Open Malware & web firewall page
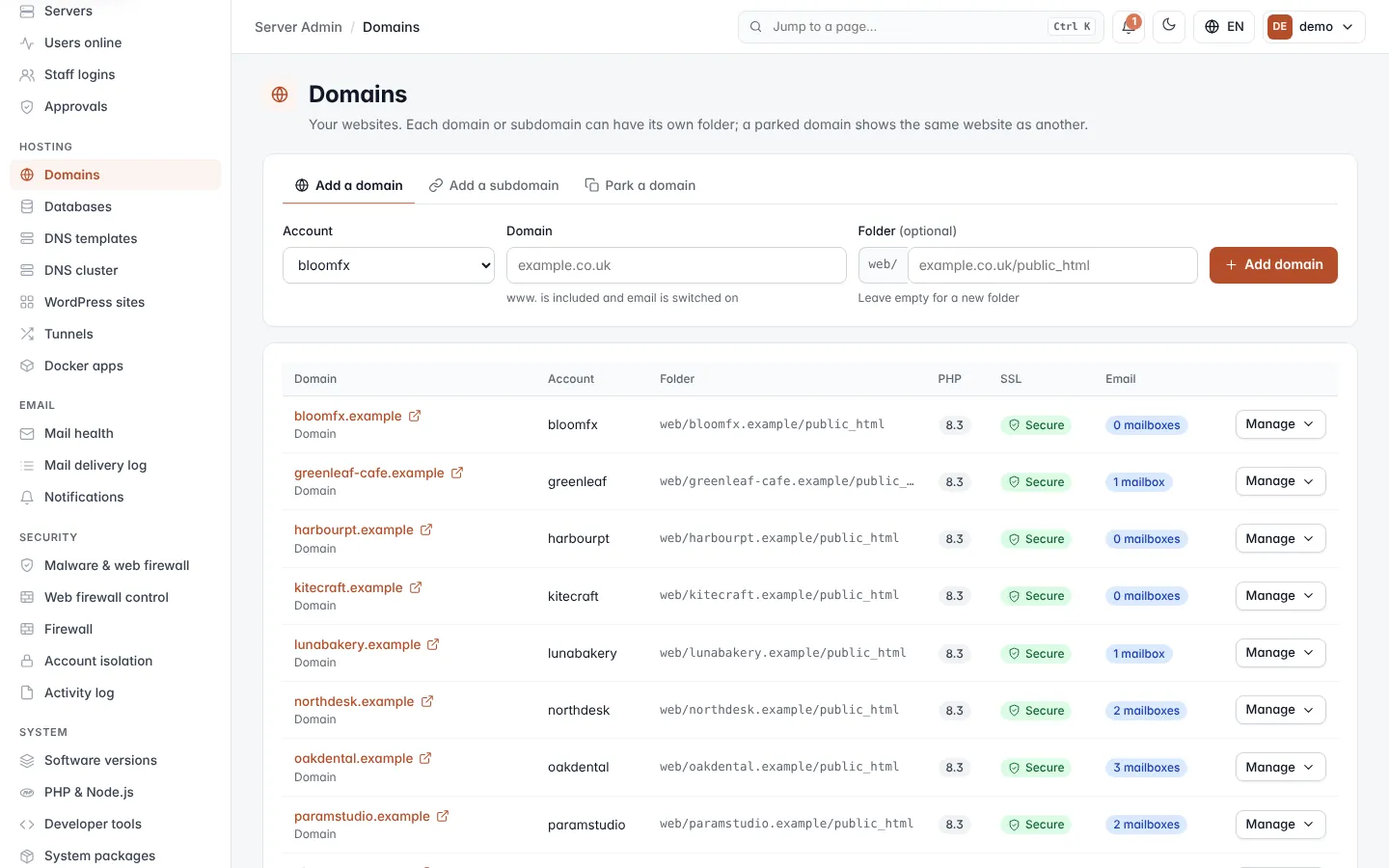Image resolution: width=1389 pixels, height=868 pixels. (x=116, y=565)
